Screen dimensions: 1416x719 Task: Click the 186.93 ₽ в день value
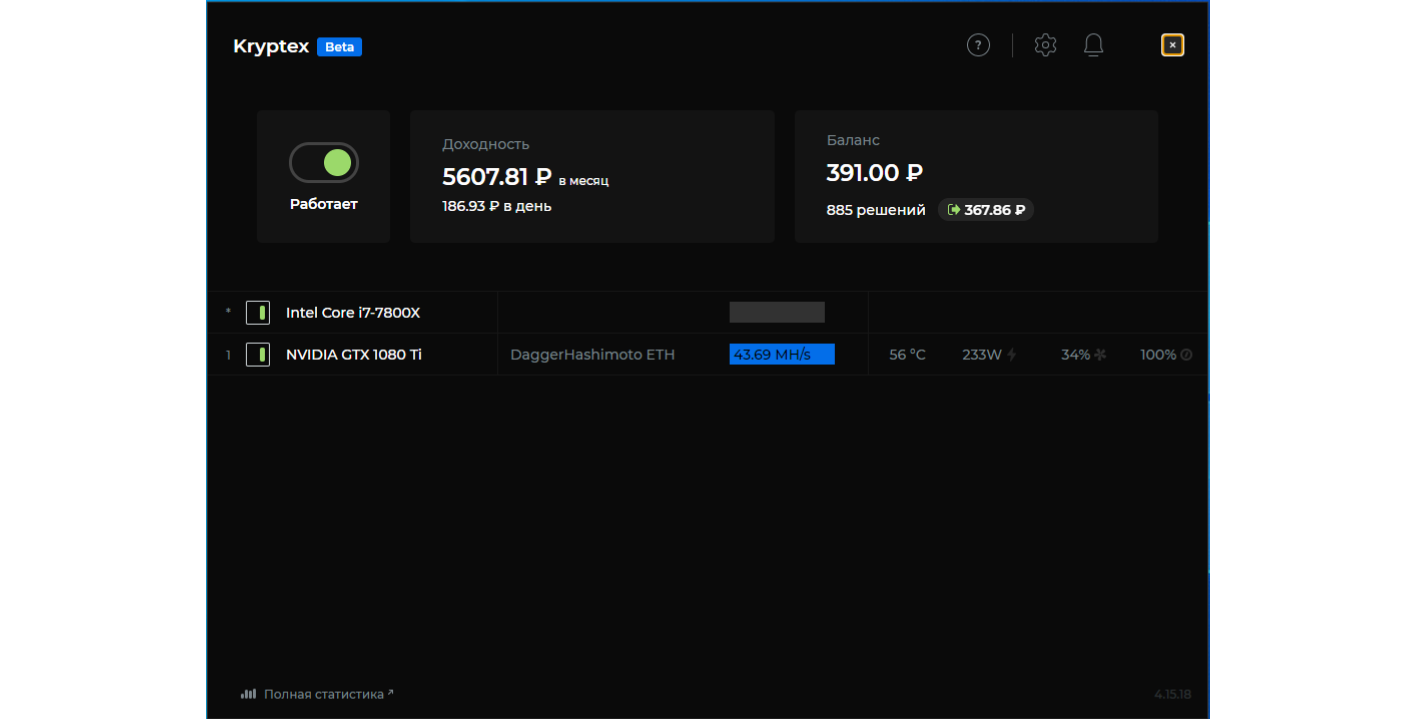click(497, 206)
